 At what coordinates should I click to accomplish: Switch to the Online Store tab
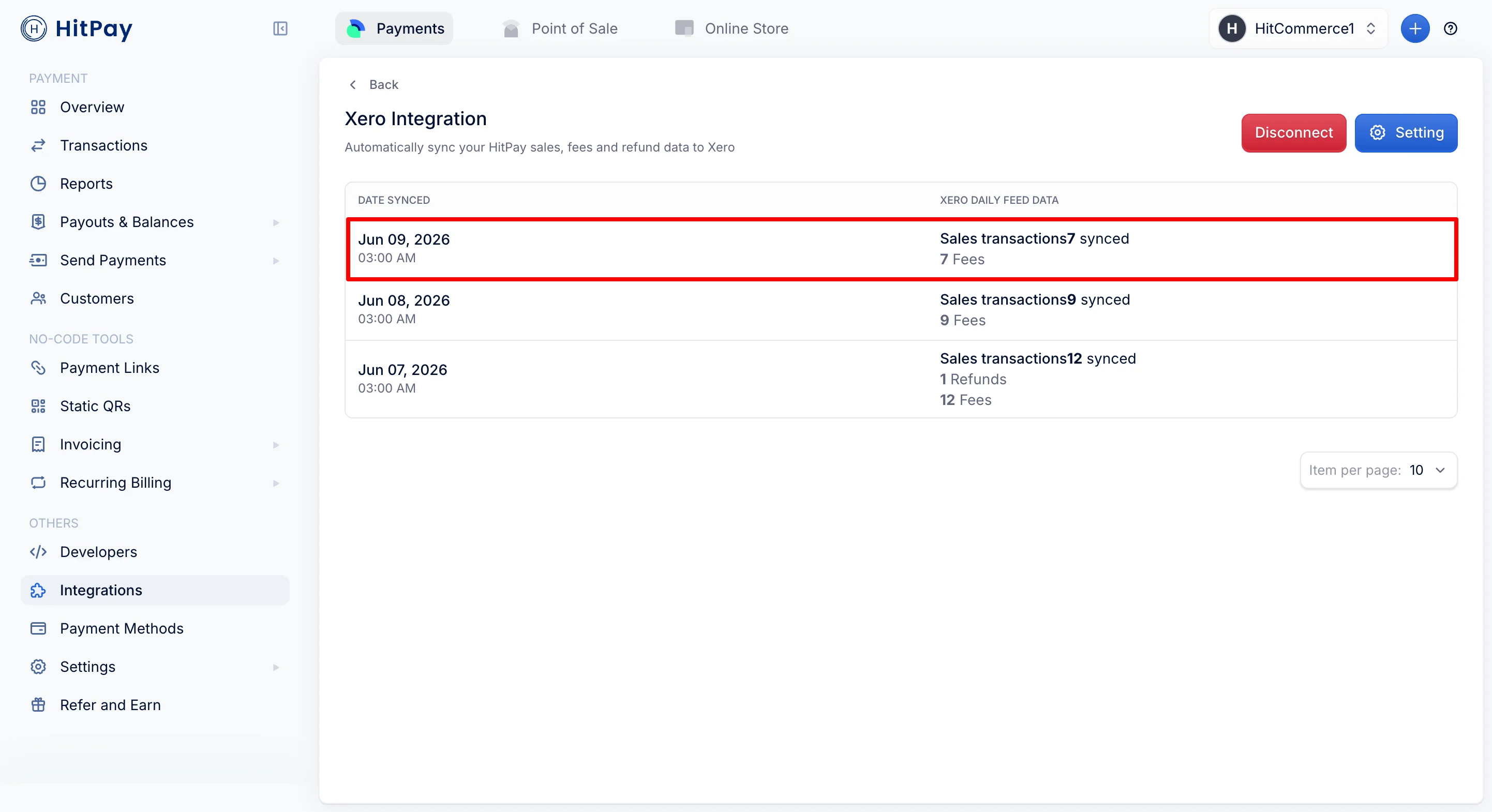pos(732,28)
